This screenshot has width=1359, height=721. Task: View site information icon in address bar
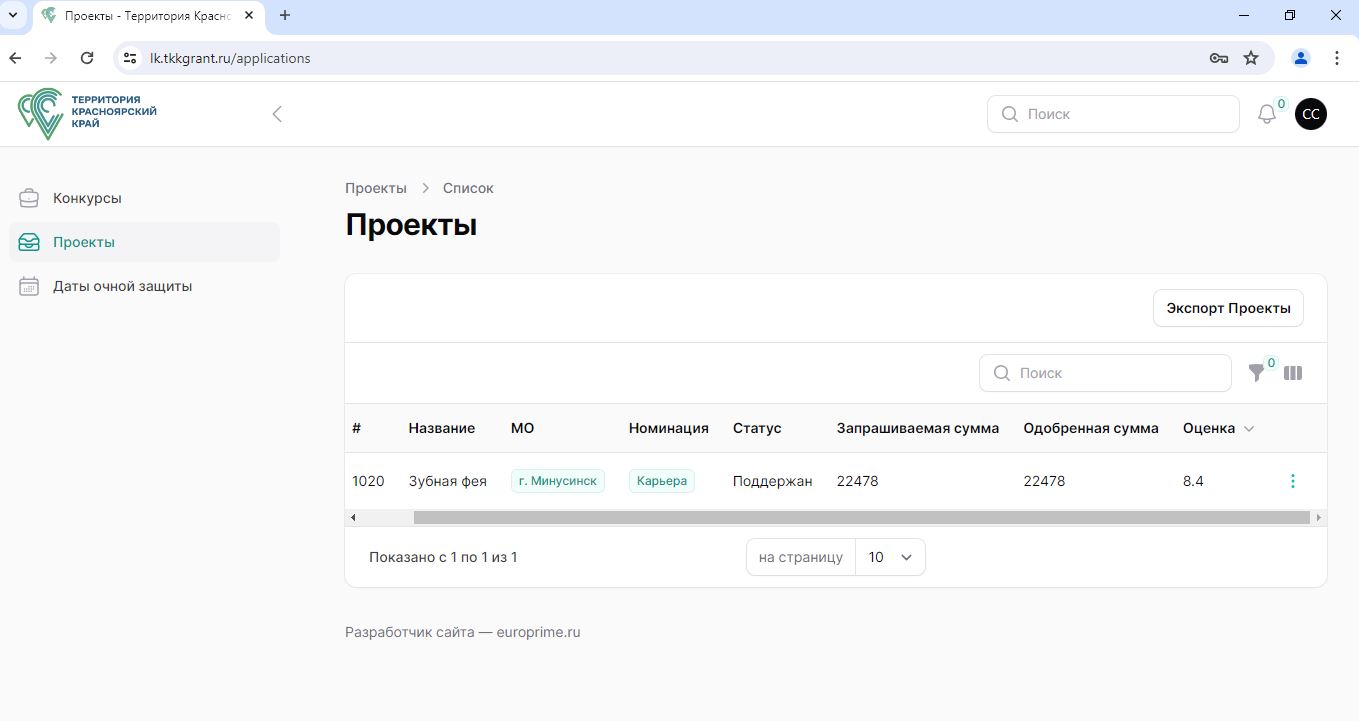click(129, 58)
